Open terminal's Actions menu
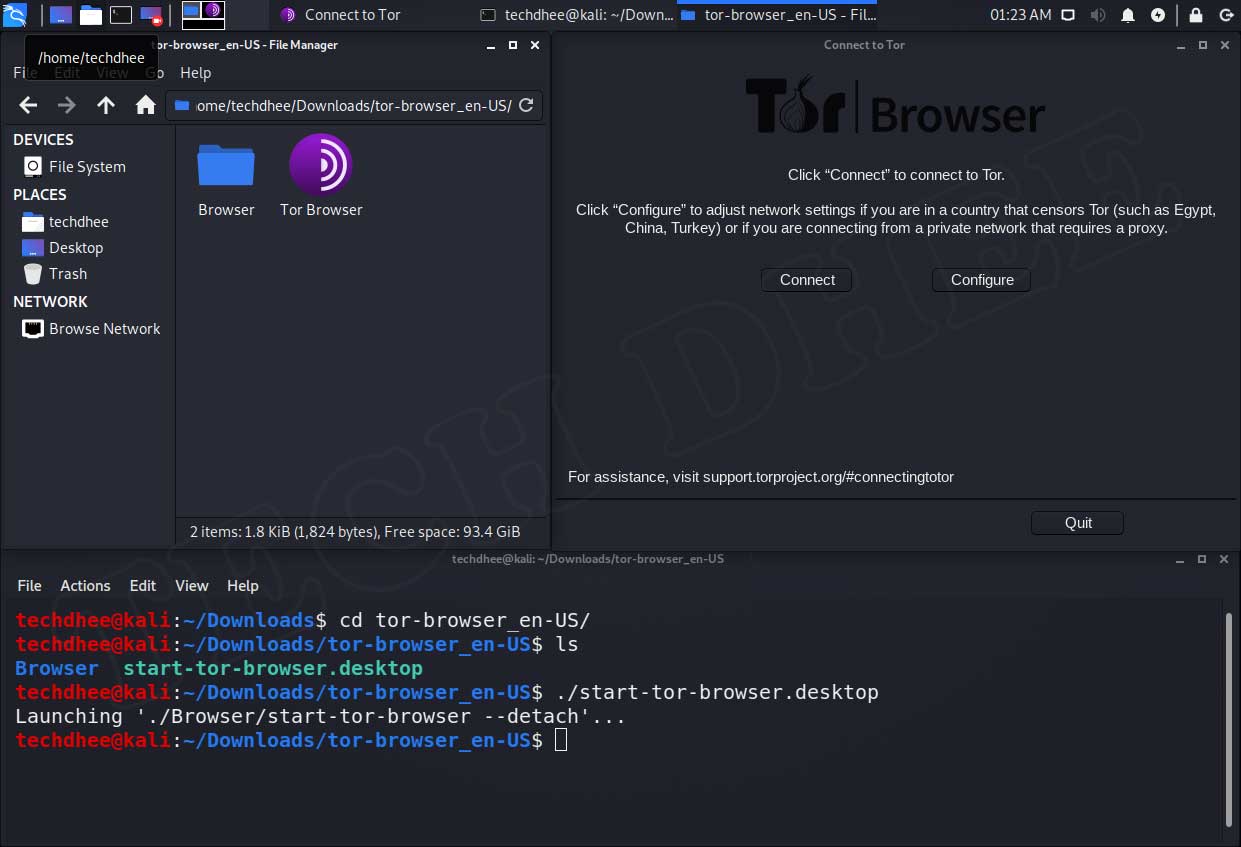Viewport: 1241px width, 847px height. pos(85,586)
